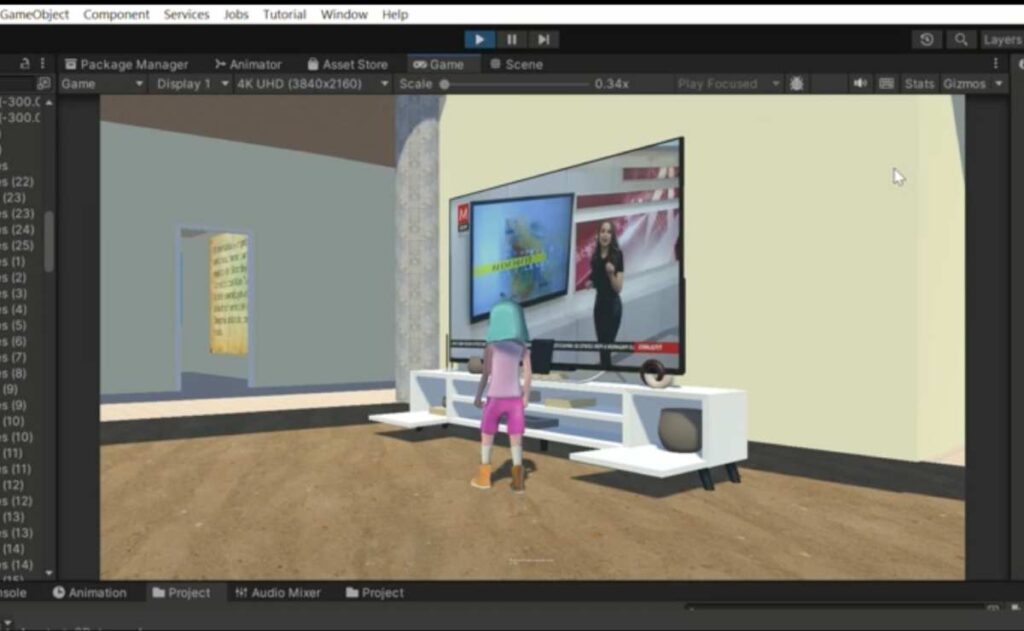Open the Play Focused dropdown
Screen dimensions: 1024x631
click(x=728, y=84)
